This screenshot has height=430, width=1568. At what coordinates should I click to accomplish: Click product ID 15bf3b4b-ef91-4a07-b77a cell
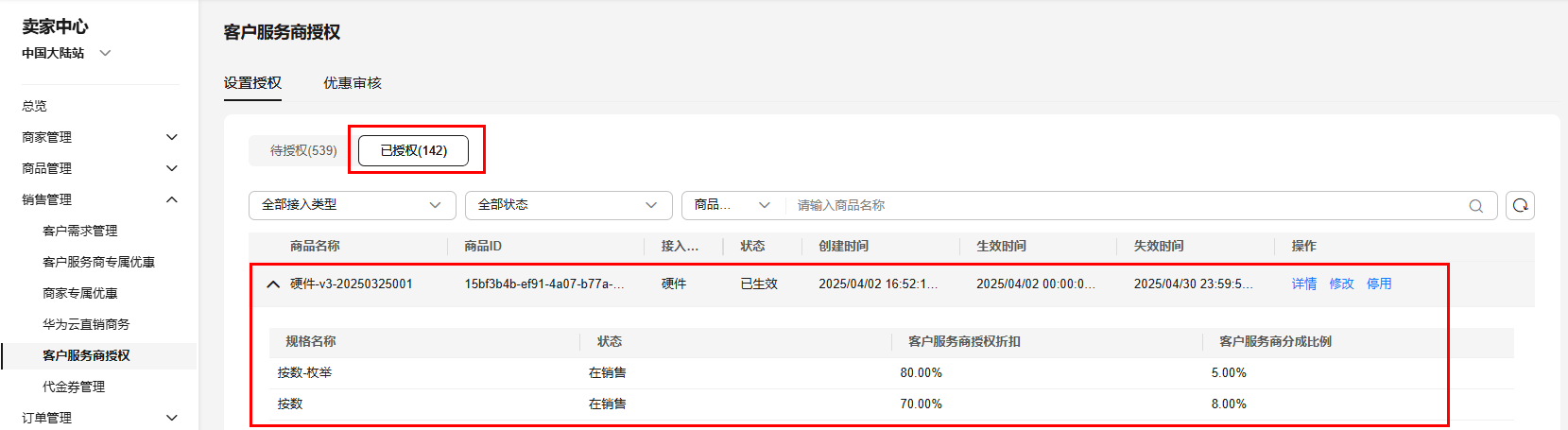[x=544, y=284]
